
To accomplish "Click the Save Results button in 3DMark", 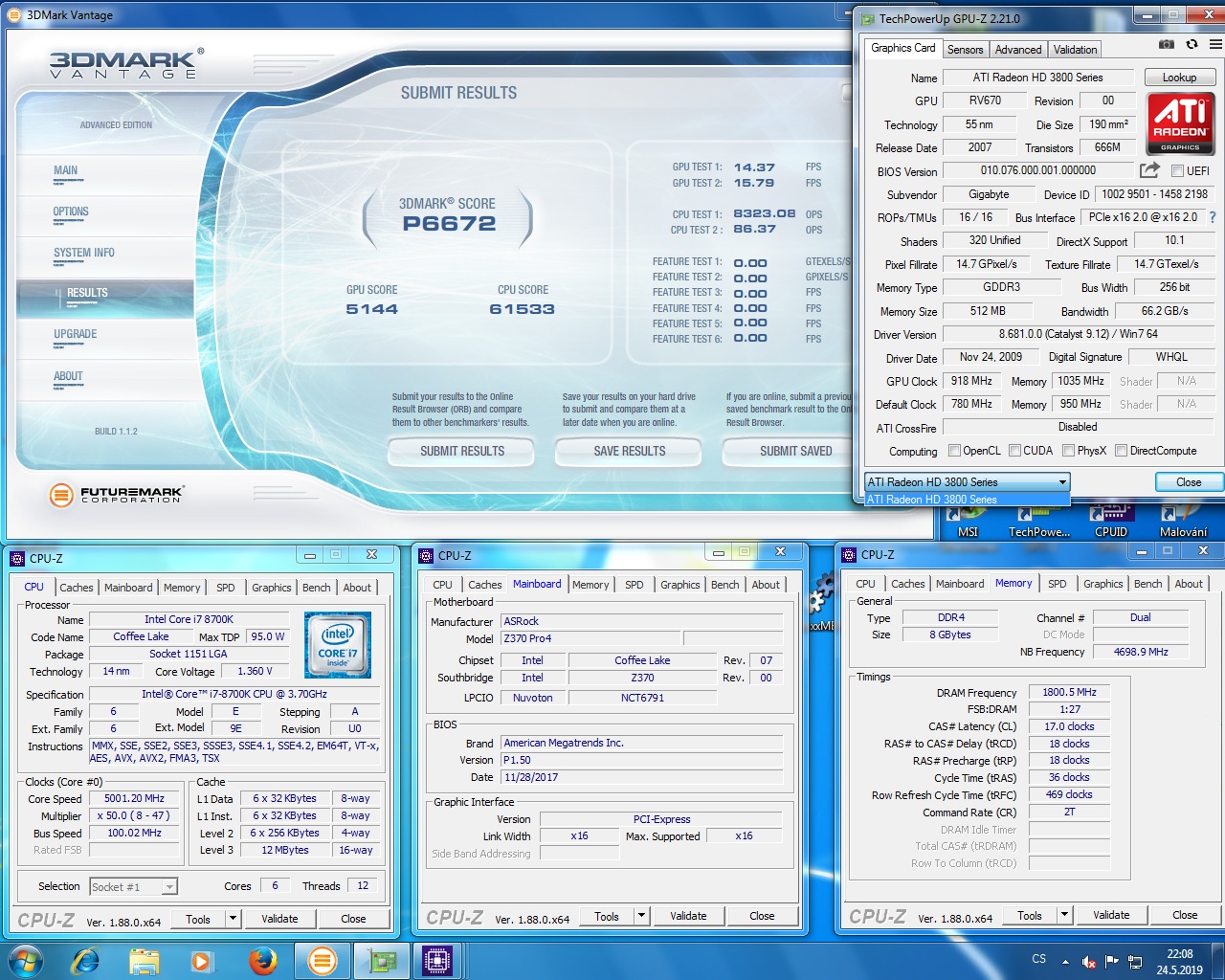I will coord(629,451).
